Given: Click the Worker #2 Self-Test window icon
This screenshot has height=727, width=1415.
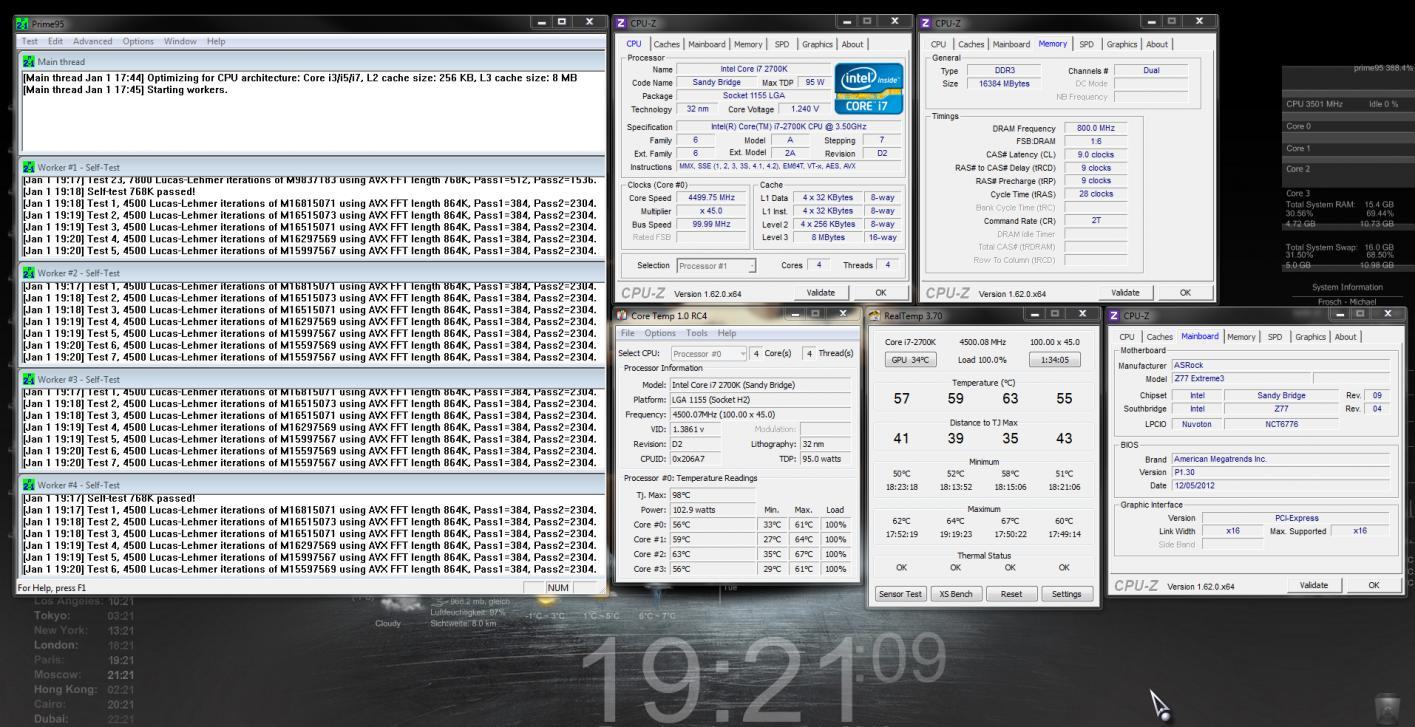Looking at the screenshot, I should pyautogui.click(x=28, y=273).
